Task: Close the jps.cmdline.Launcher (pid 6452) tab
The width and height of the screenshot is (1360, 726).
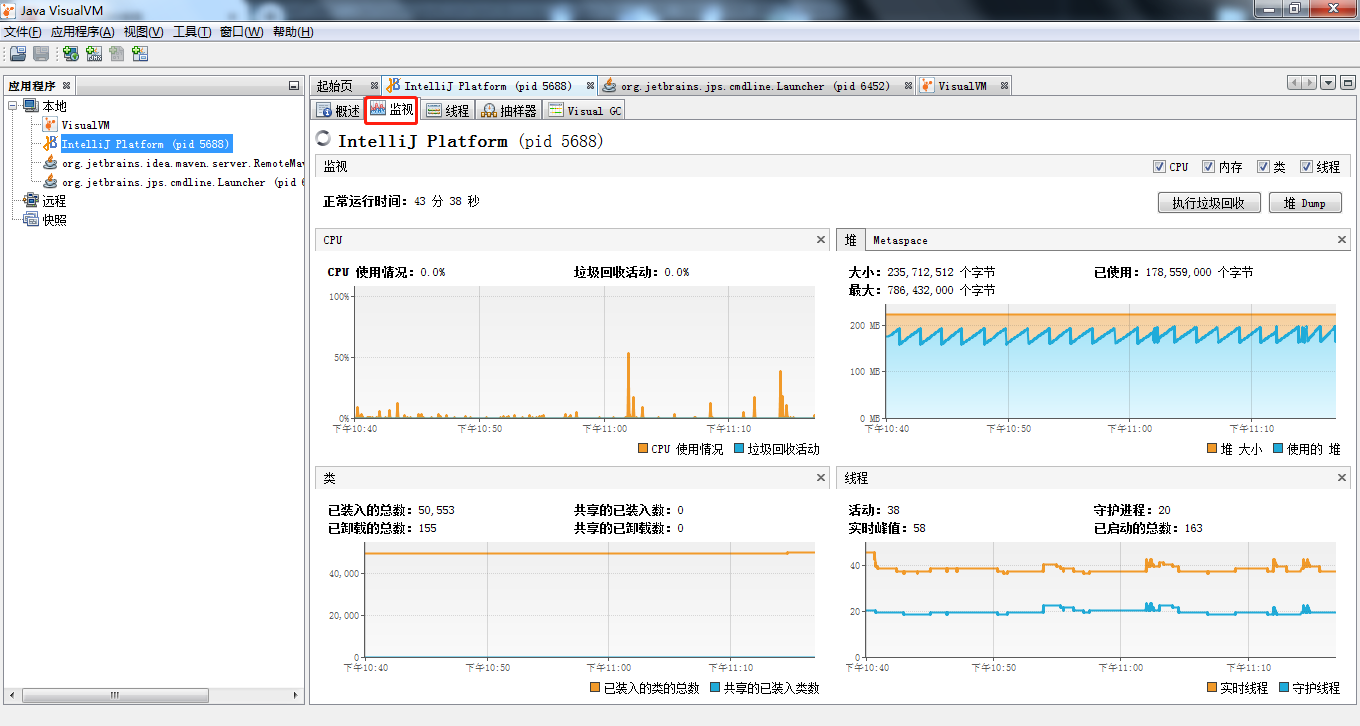Action: click(909, 86)
